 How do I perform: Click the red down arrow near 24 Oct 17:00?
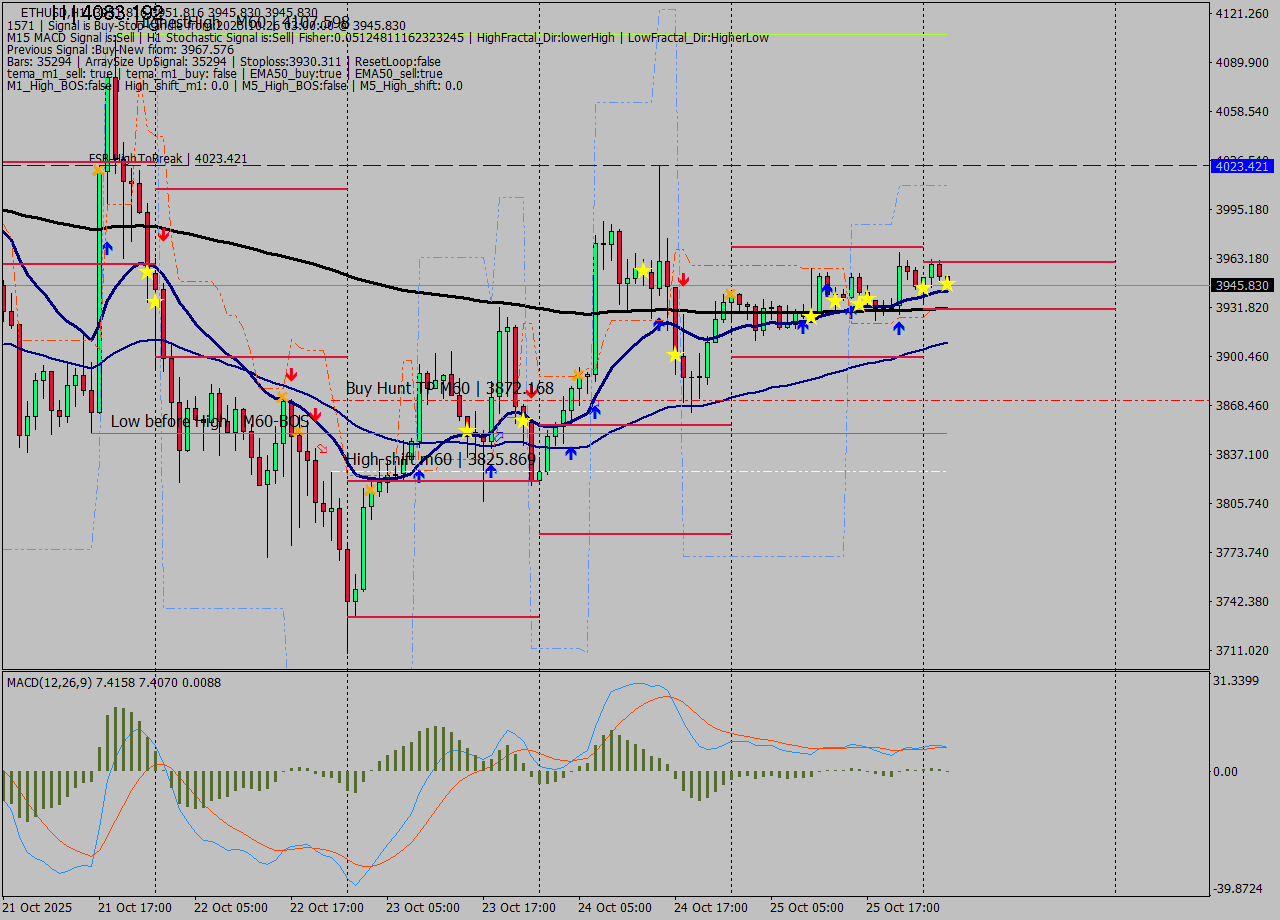coord(683,279)
